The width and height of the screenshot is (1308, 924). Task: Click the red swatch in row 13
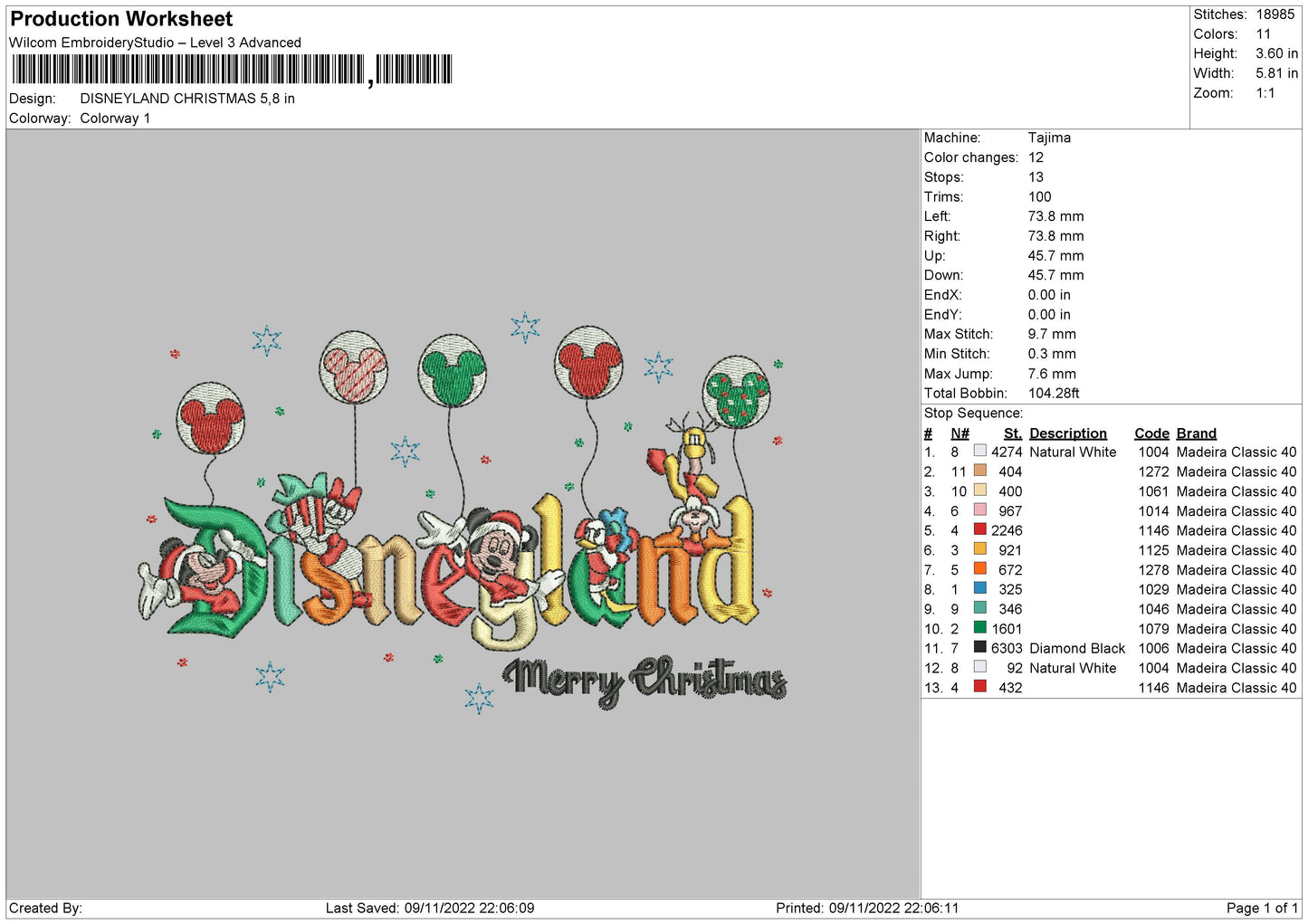979,687
